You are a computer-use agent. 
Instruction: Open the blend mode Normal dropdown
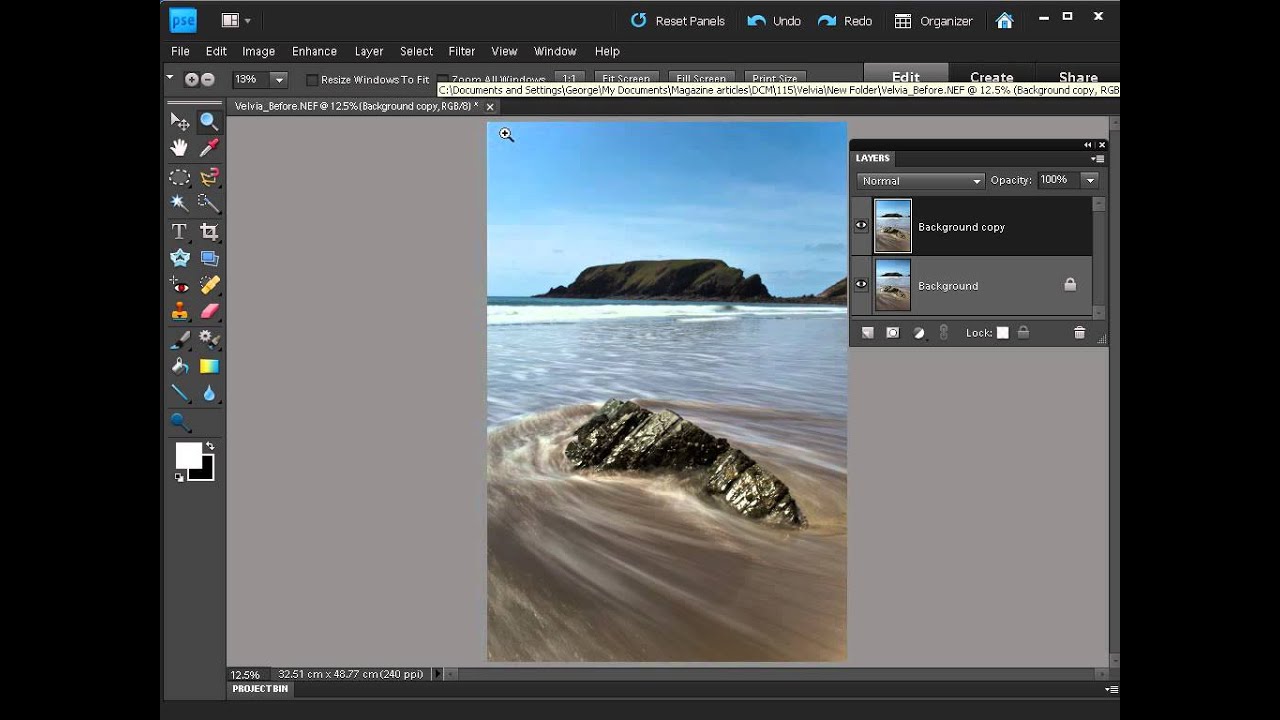click(920, 181)
